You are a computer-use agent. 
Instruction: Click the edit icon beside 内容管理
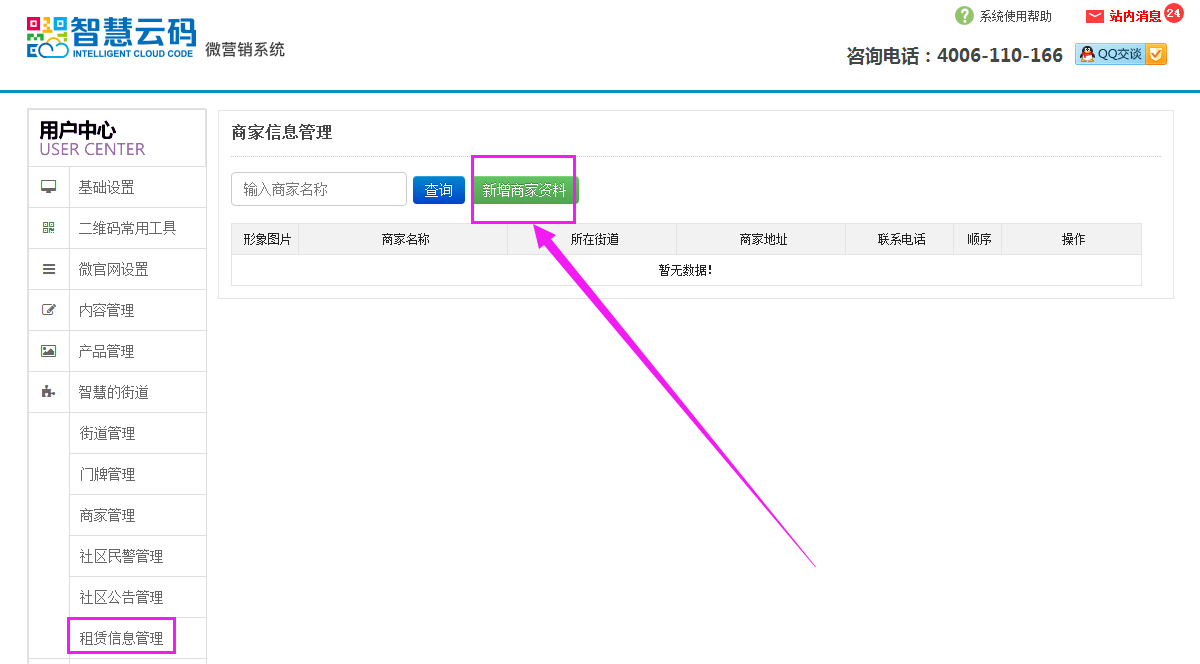pyautogui.click(x=48, y=310)
